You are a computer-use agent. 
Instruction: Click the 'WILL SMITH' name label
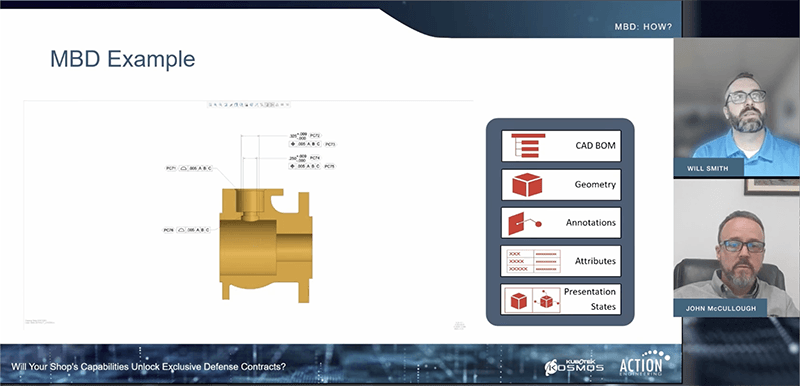click(x=709, y=168)
